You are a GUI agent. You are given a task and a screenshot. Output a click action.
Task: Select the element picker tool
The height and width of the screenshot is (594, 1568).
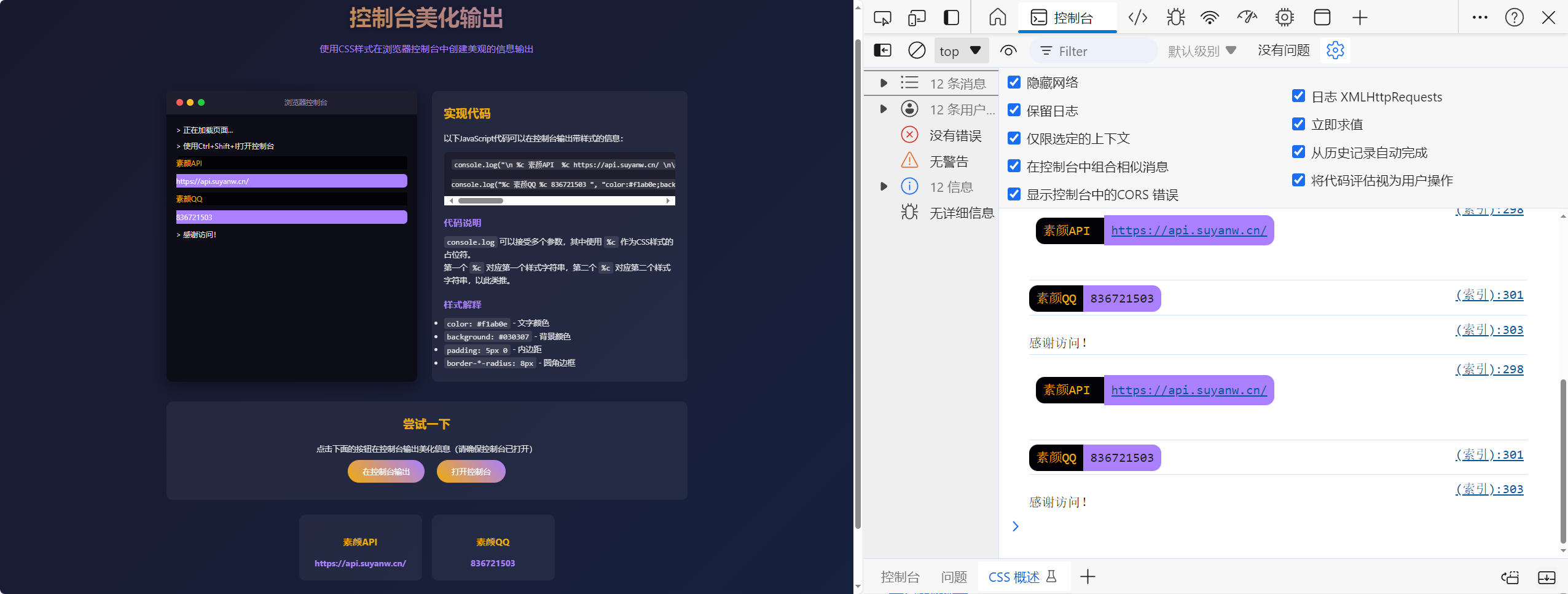(x=882, y=17)
